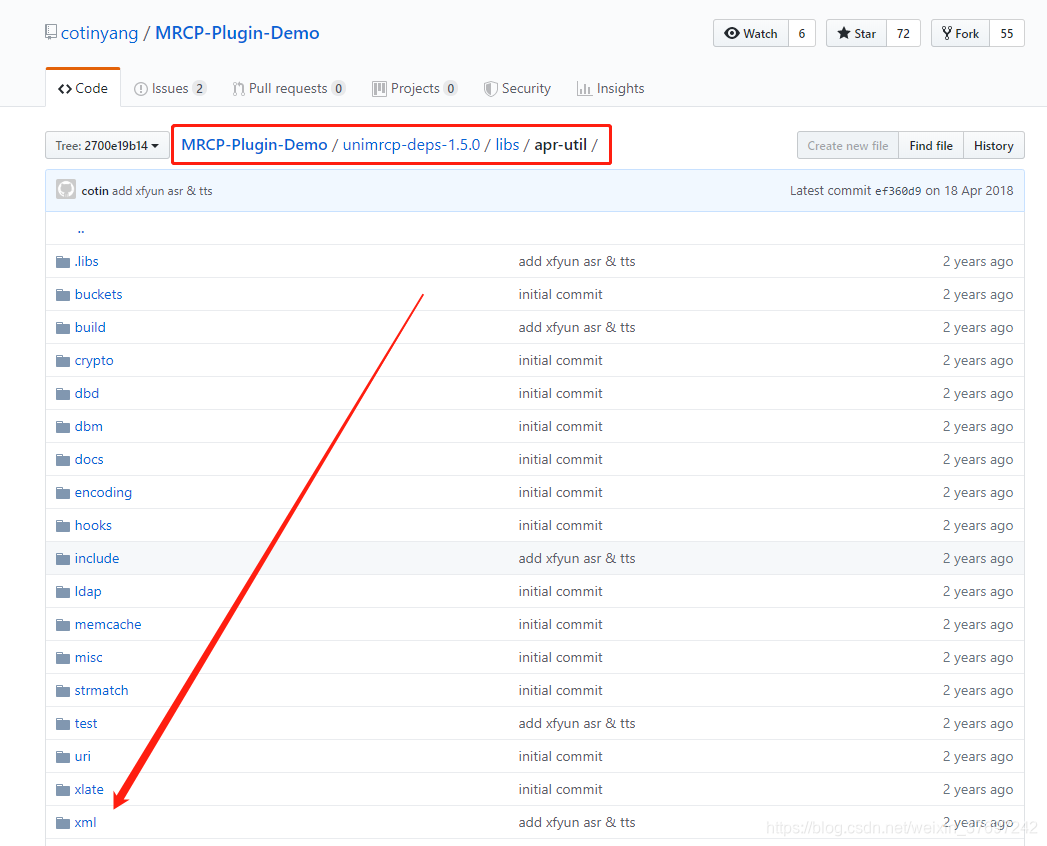Click the folder icon next to strmatch
Screen dimensions: 1047x846
(x=63, y=690)
